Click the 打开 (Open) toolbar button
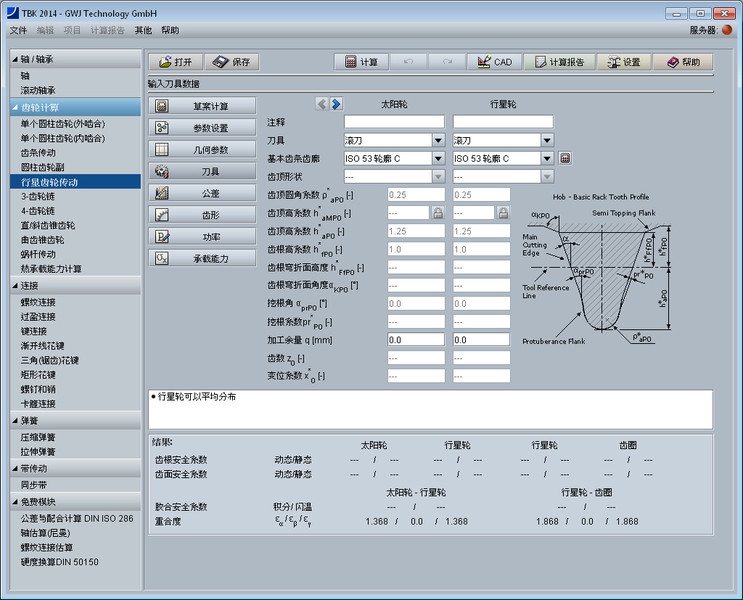Image resolution: width=743 pixels, height=600 pixels. 176,62
